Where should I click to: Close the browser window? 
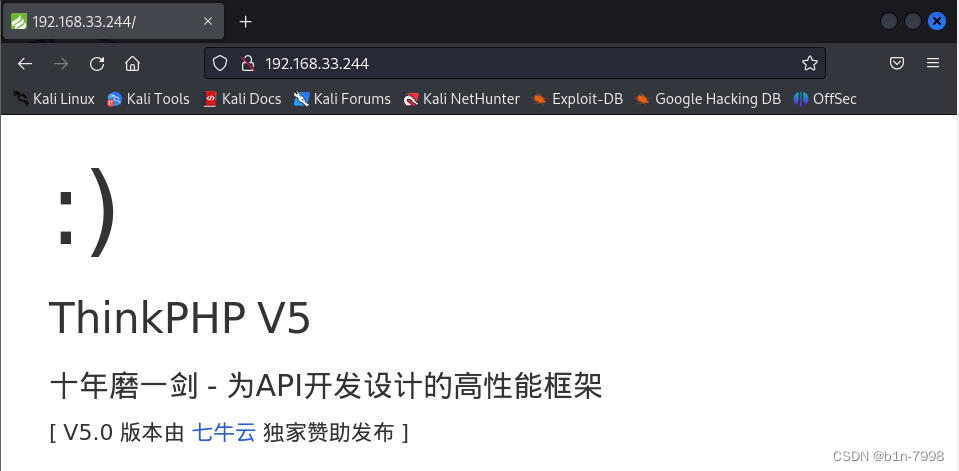(x=937, y=21)
